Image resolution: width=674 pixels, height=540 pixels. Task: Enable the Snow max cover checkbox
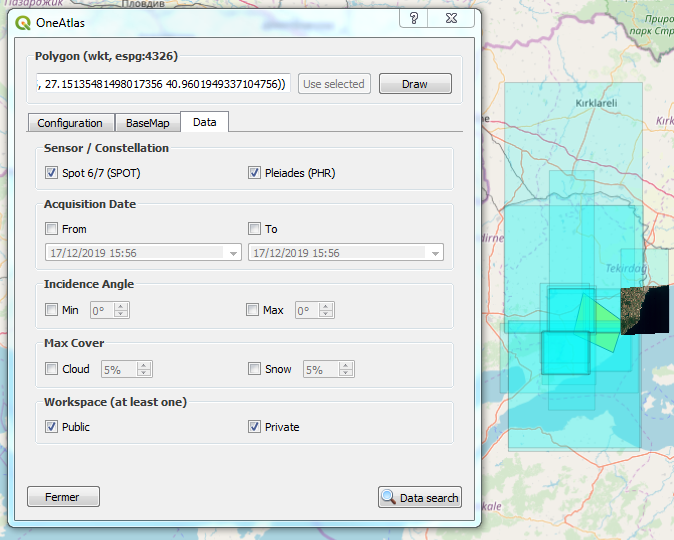click(x=254, y=369)
